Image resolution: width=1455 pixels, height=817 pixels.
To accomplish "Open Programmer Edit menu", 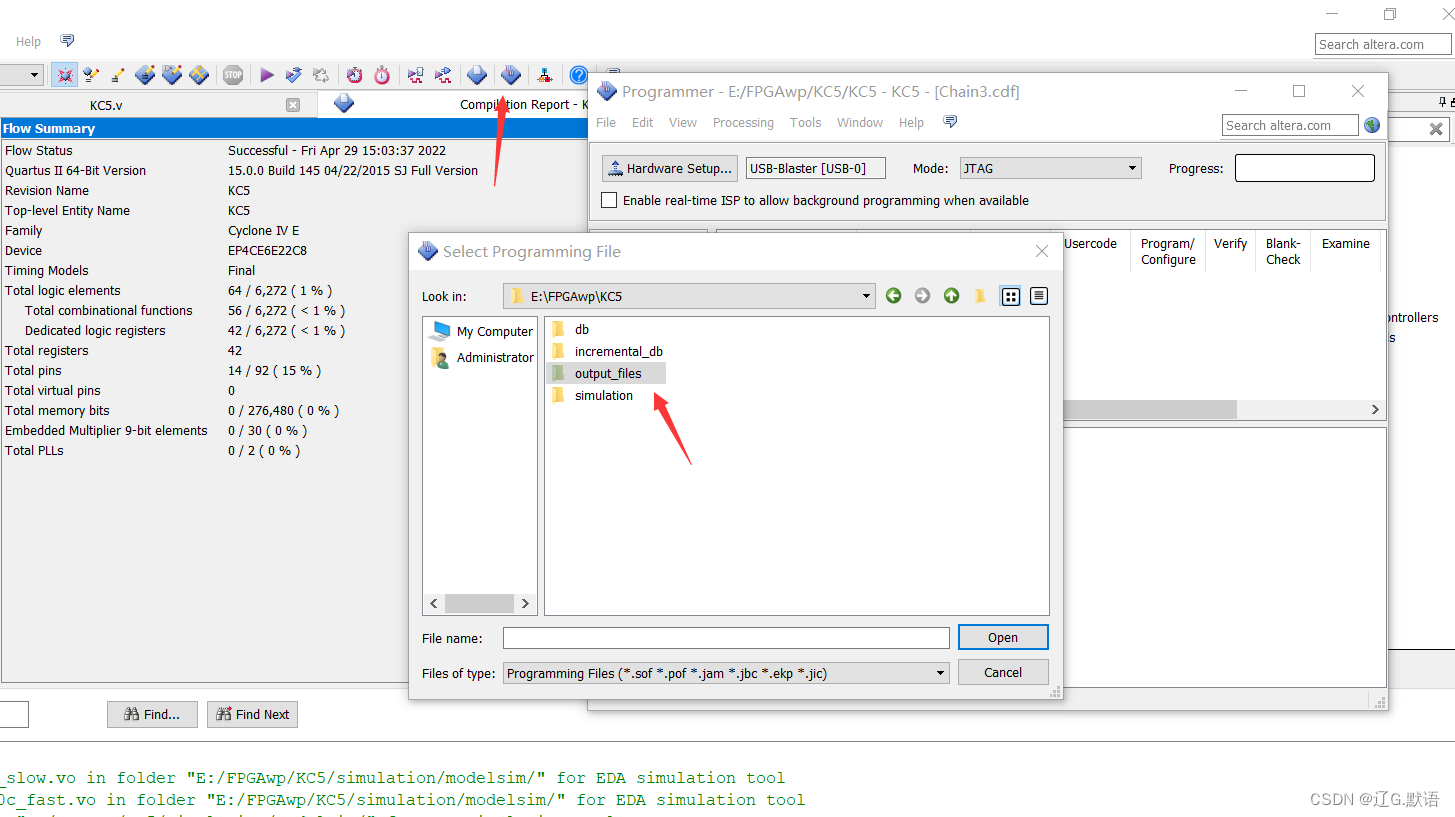I will pos(642,122).
